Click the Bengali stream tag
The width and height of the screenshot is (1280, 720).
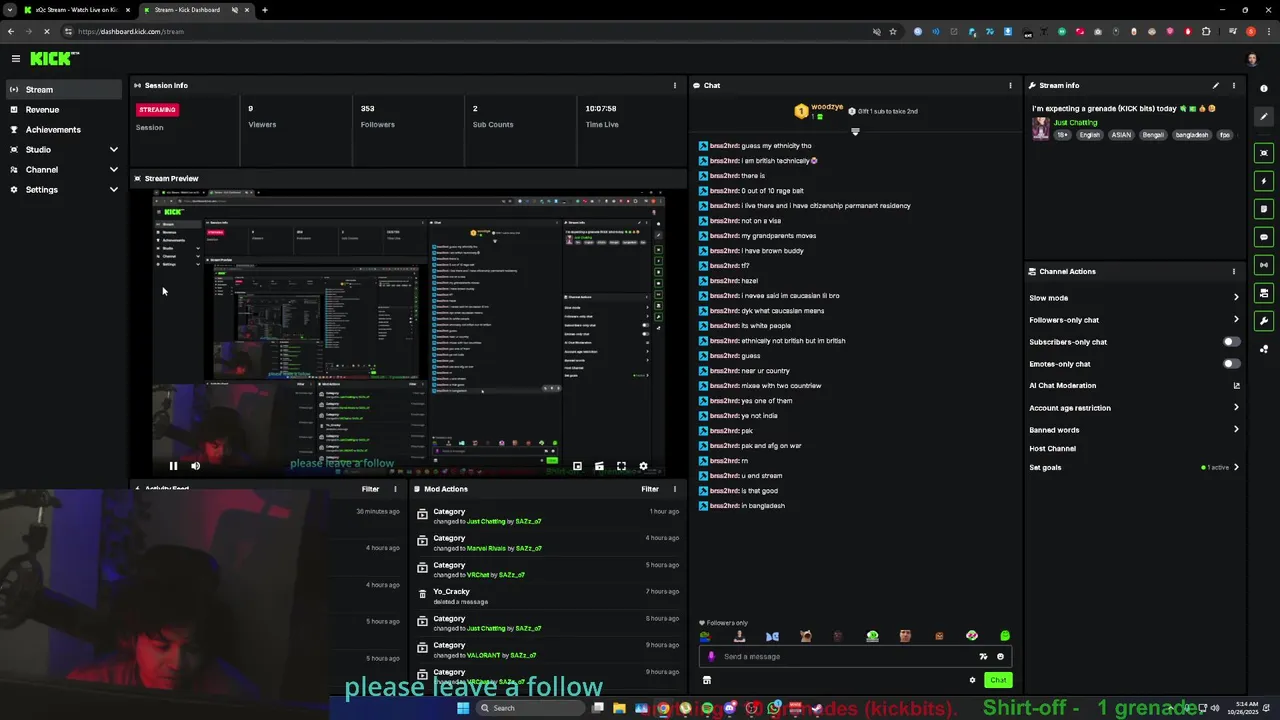coord(1153,135)
